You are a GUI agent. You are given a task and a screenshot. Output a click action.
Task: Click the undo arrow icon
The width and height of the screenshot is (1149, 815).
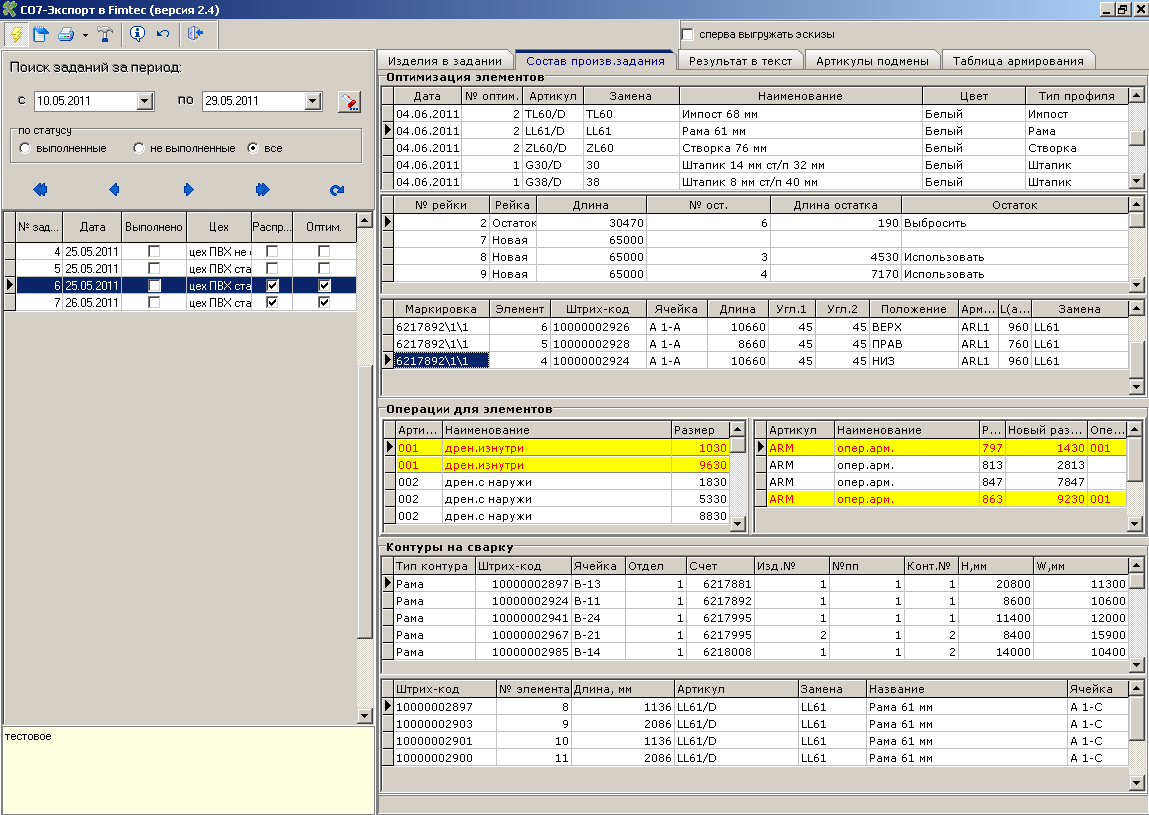pos(163,34)
